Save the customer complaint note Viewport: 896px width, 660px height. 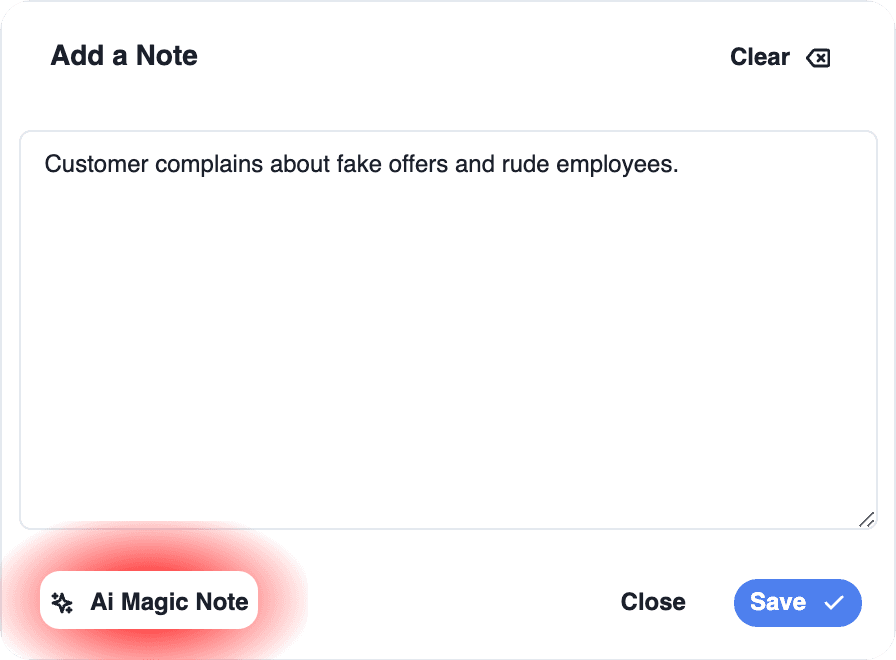798,603
